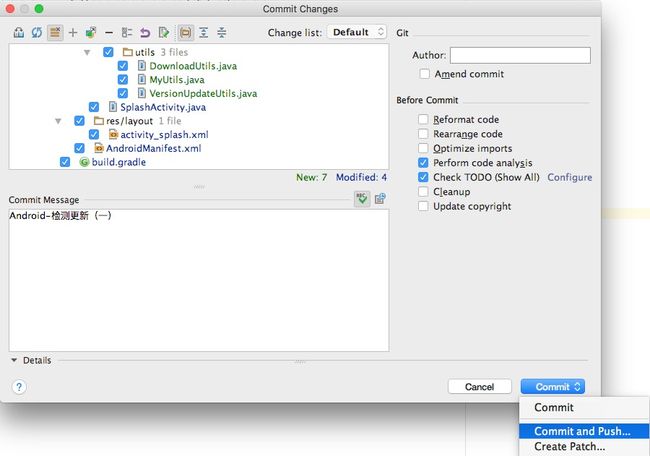Enable Optimize imports checkbox
The image size is (650, 456).
[x=423, y=148]
